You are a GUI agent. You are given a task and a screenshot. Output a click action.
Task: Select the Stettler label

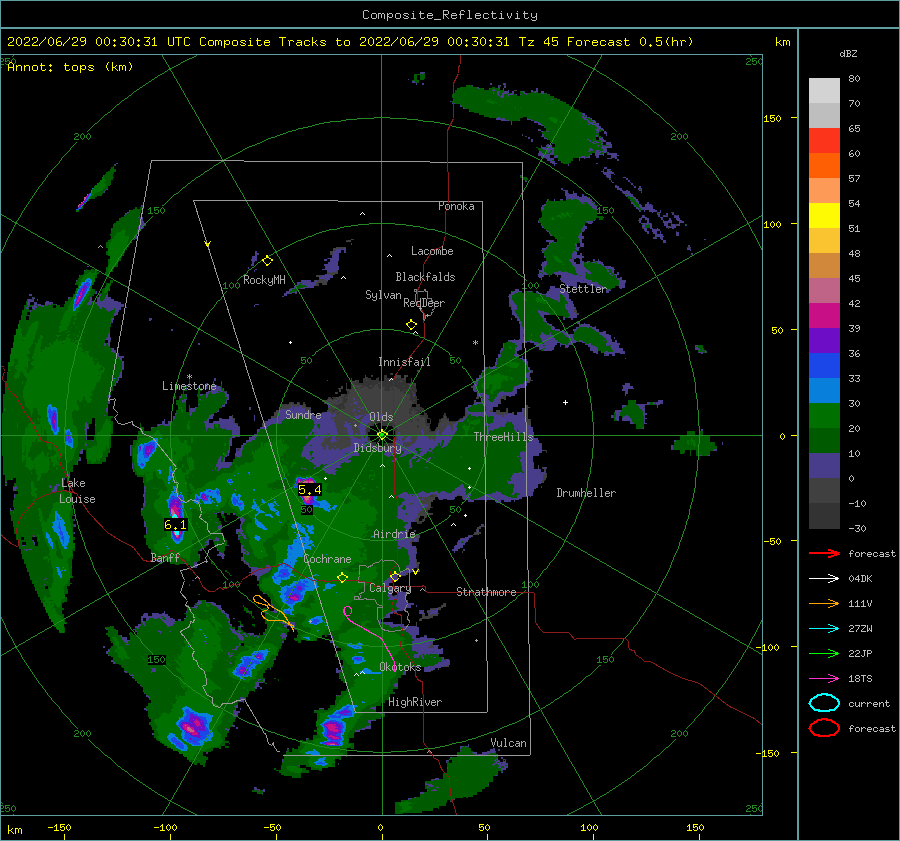(583, 289)
